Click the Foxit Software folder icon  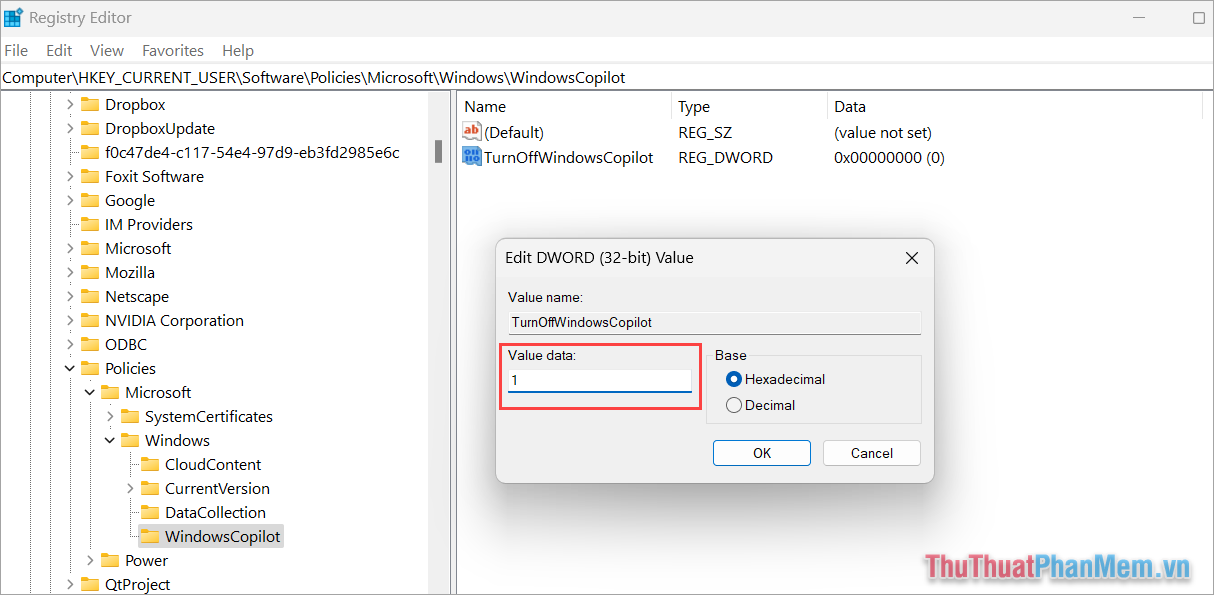click(x=90, y=176)
